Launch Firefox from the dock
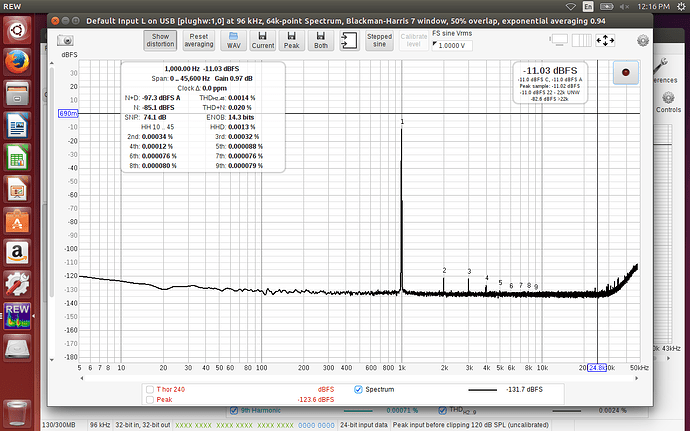Image resolution: width=690 pixels, height=431 pixels. pos(17,62)
